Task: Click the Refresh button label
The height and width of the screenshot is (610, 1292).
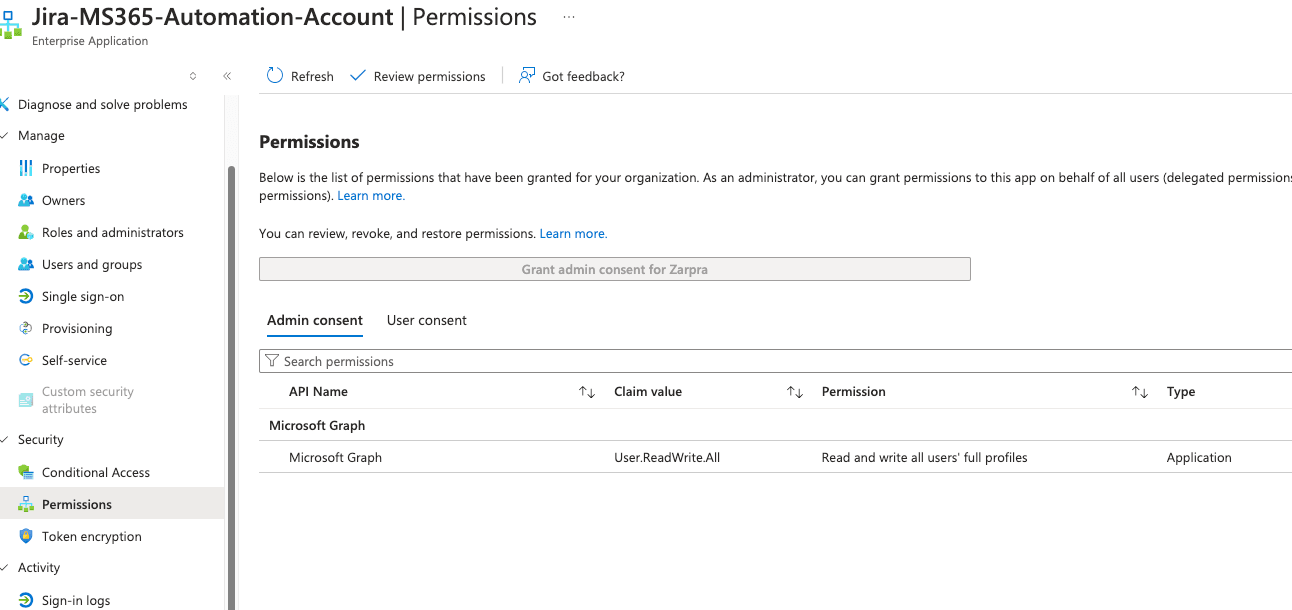Action: tap(312, 76)
